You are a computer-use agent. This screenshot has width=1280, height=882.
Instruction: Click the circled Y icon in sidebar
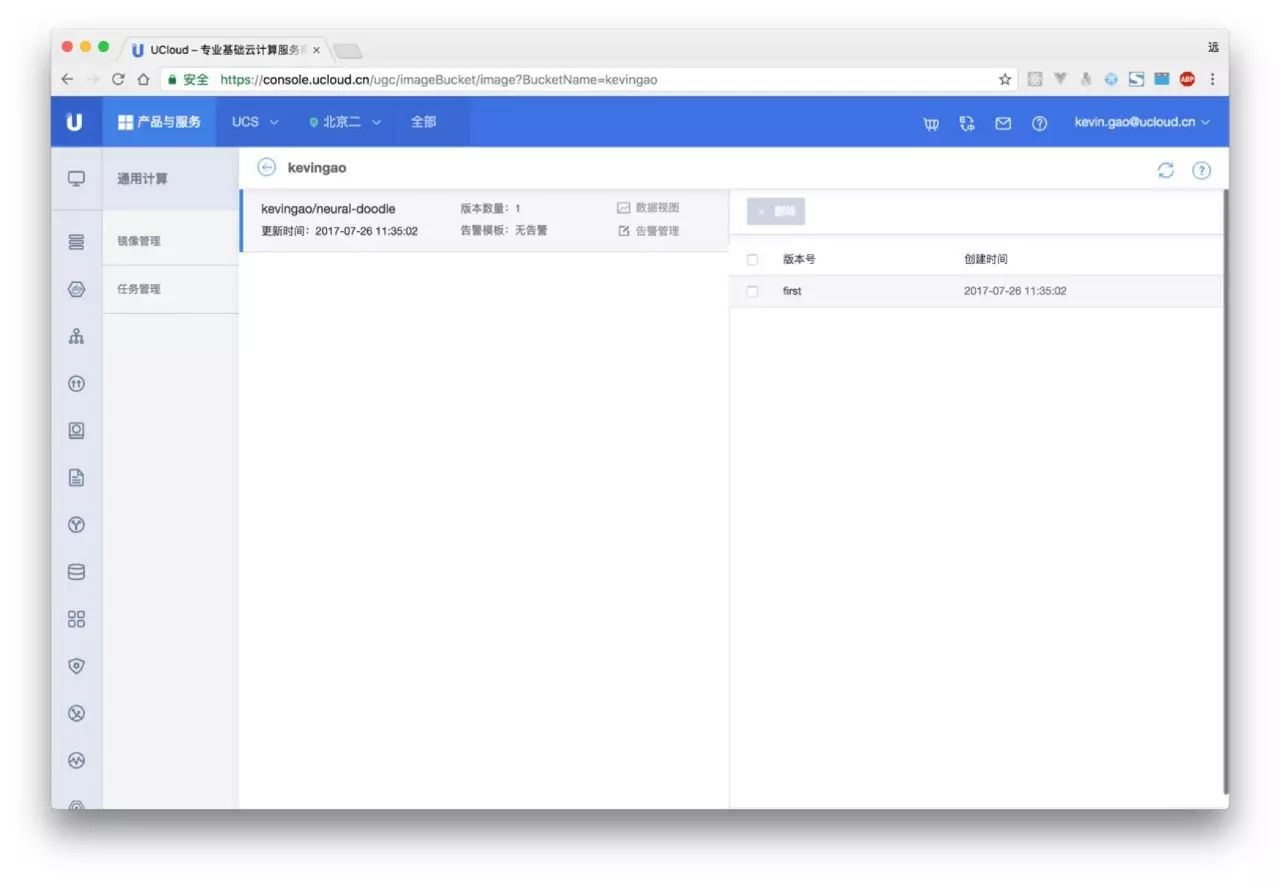pos(76,525)
